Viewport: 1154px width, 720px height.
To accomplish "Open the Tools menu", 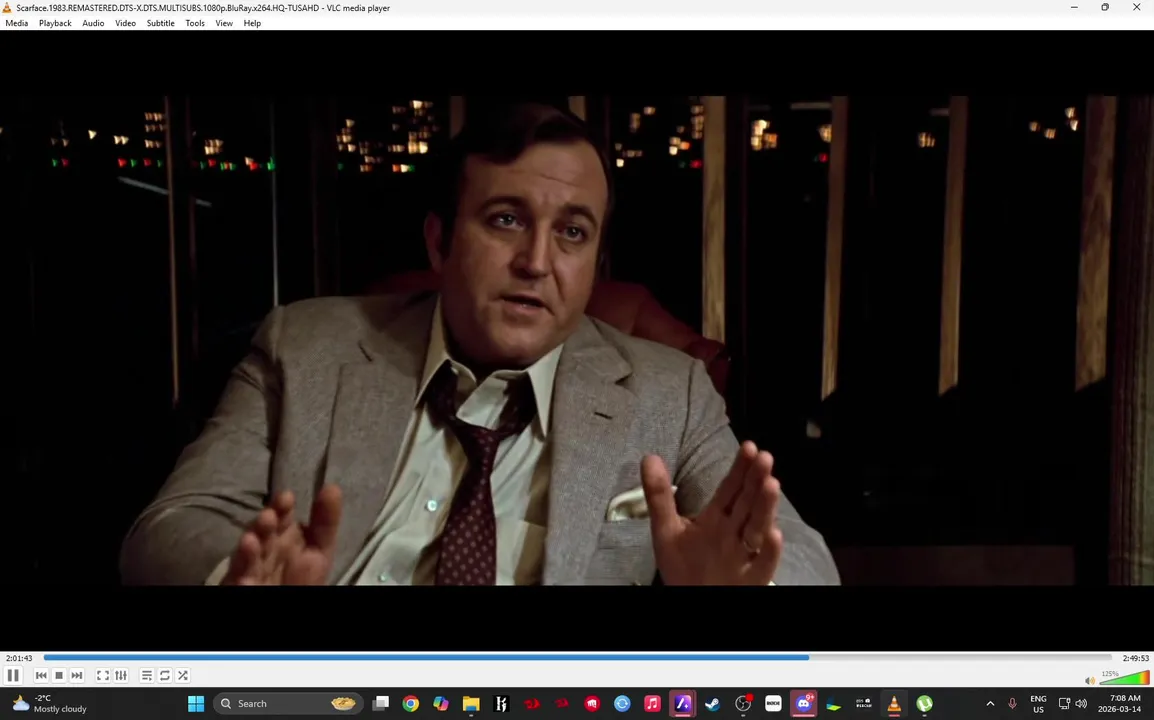I will point(195,23).
